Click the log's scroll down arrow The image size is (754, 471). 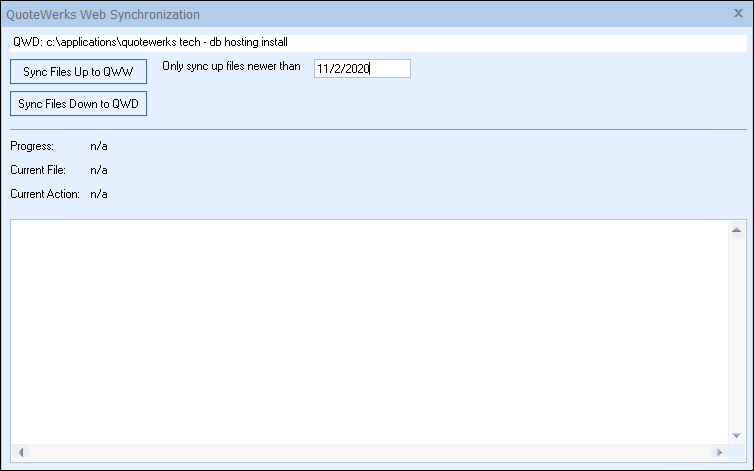coord(736,436)
